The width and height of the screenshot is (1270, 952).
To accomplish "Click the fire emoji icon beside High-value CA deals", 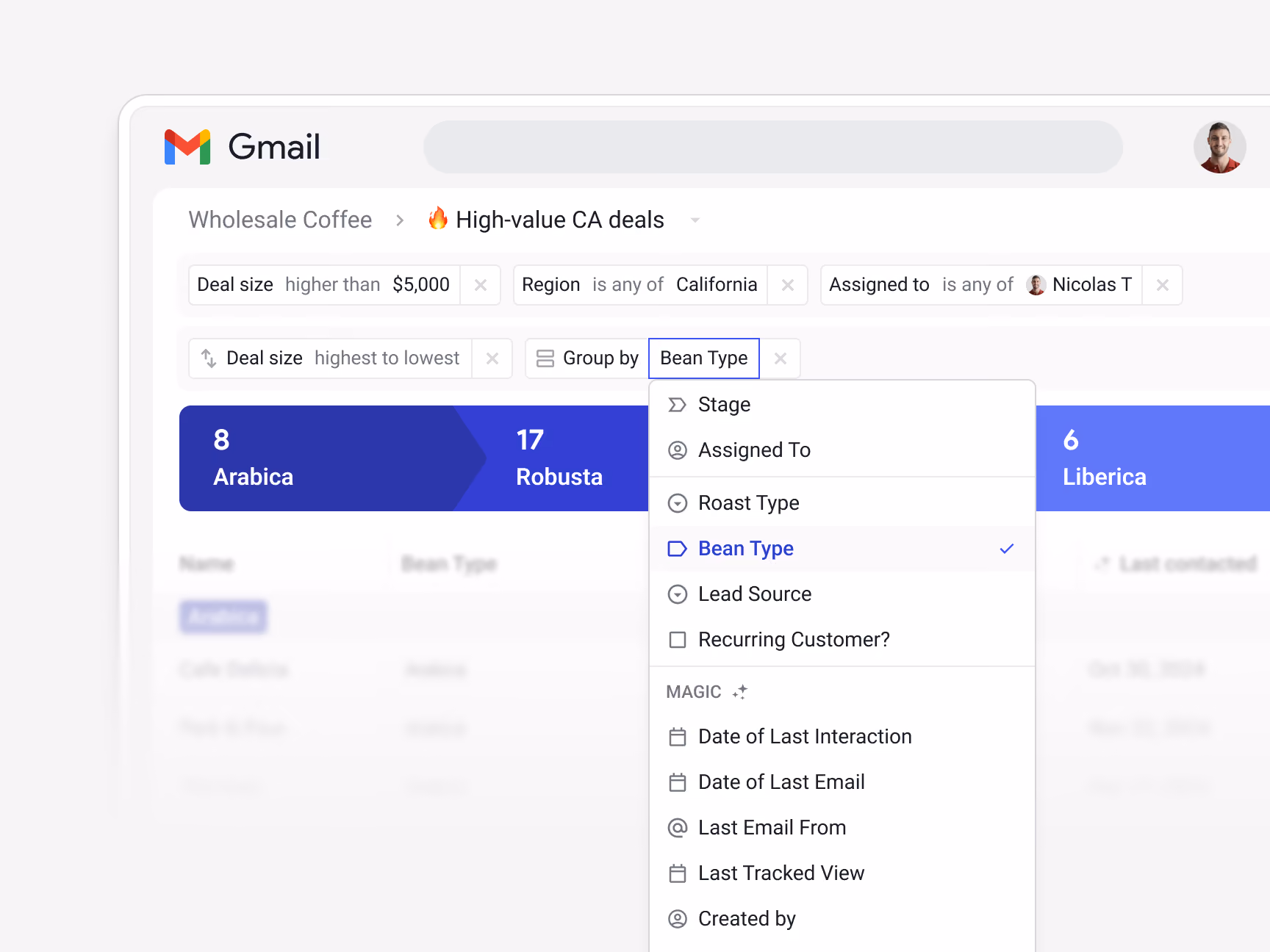I will (438, 218).
